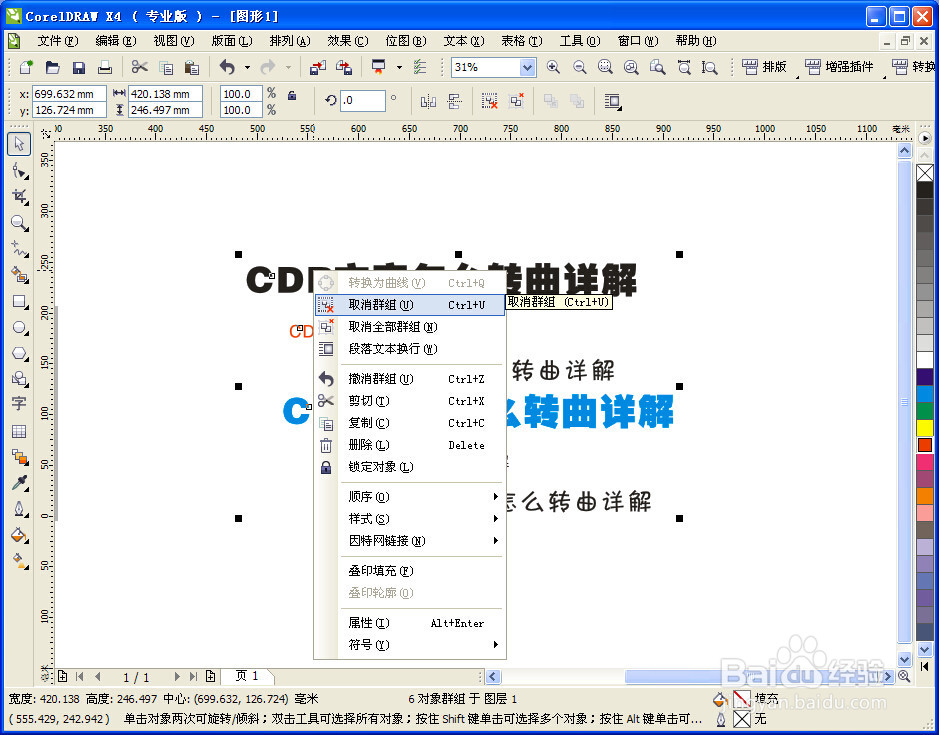
Task: Select the Ellipse tool
Action: pos(19,328)
